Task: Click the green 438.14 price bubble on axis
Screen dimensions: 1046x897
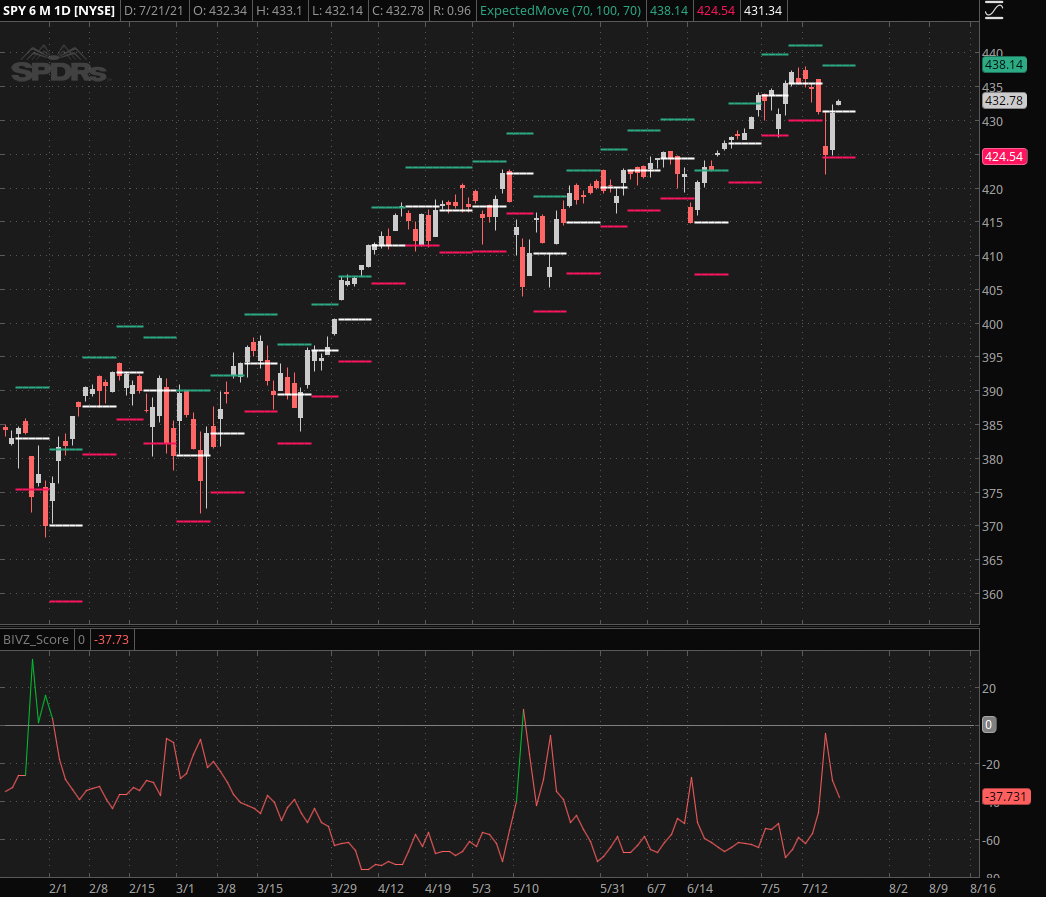Action: pyautogui.click(x=1004, y=64)
